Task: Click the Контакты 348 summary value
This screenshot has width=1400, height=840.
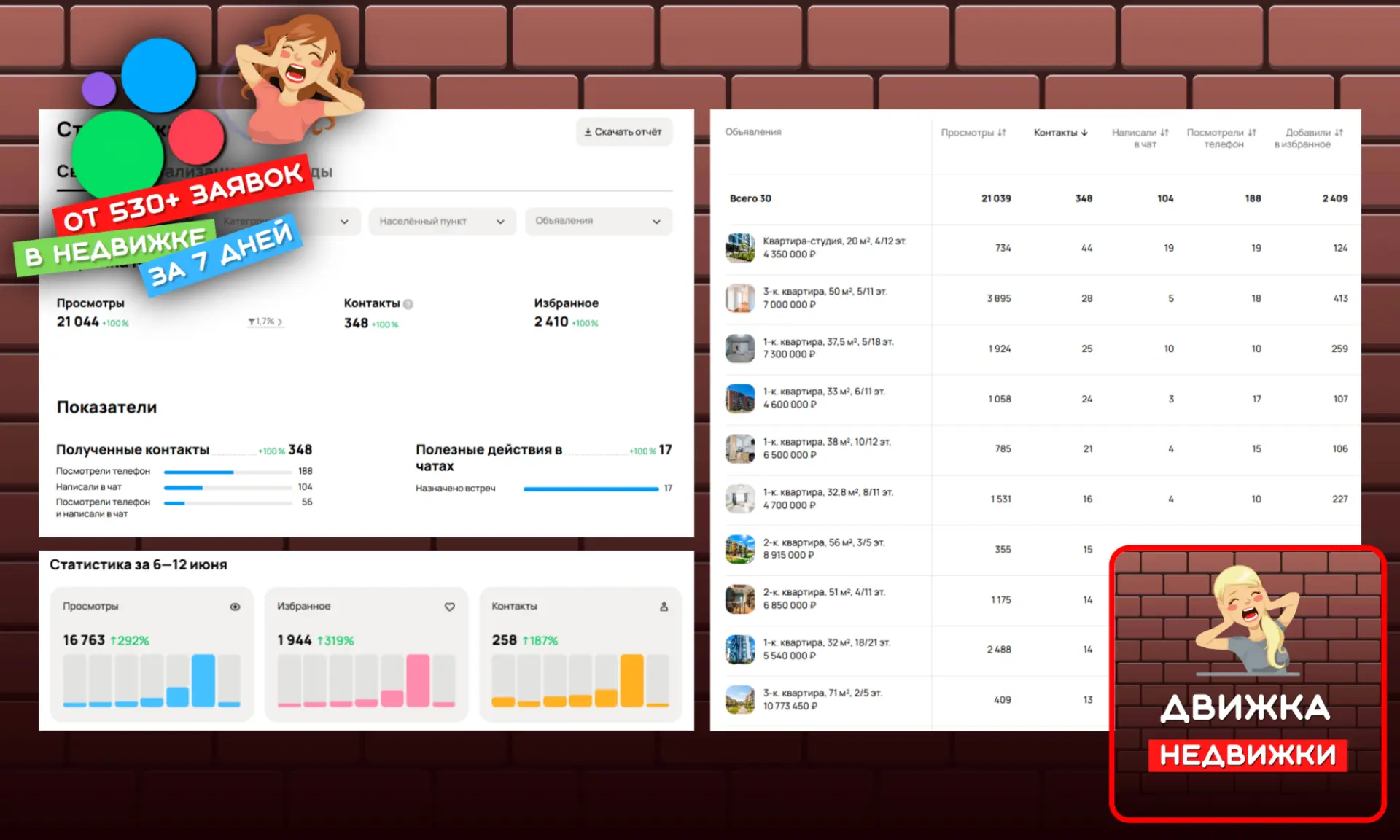Action: point(357,323)
